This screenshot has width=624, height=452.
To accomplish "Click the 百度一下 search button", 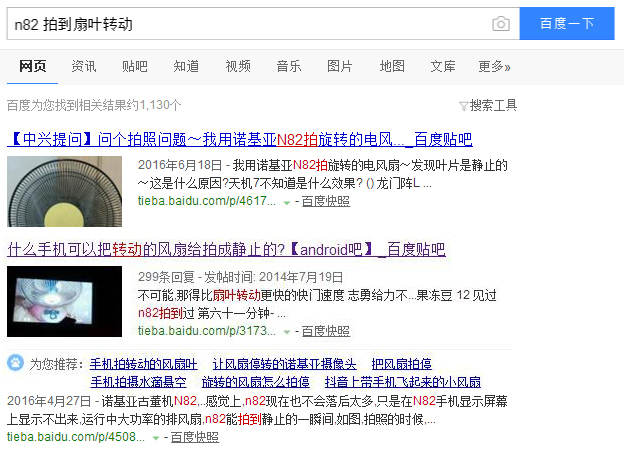I will tap(567, 23).
